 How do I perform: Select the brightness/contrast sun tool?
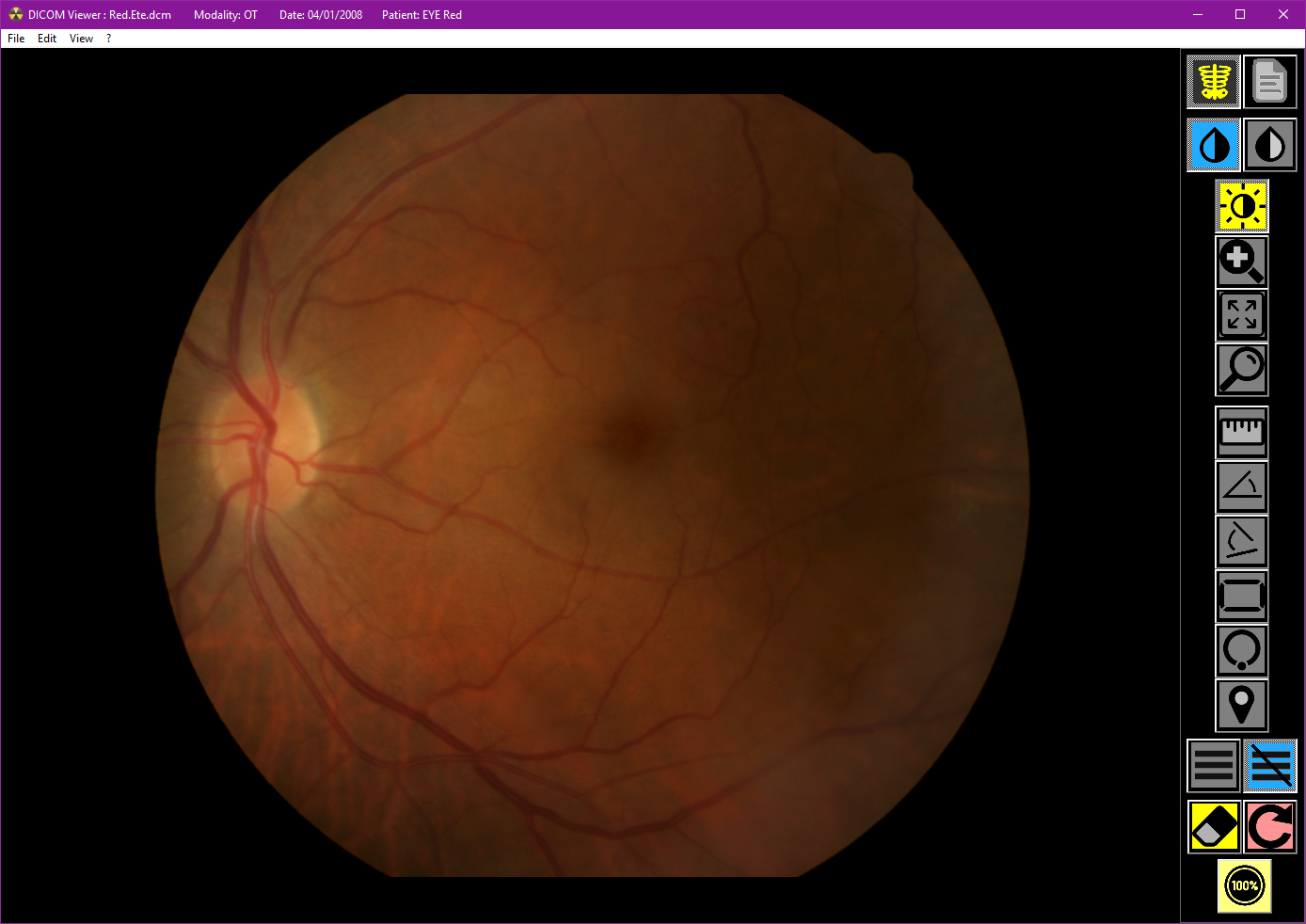pos(1242,206)
